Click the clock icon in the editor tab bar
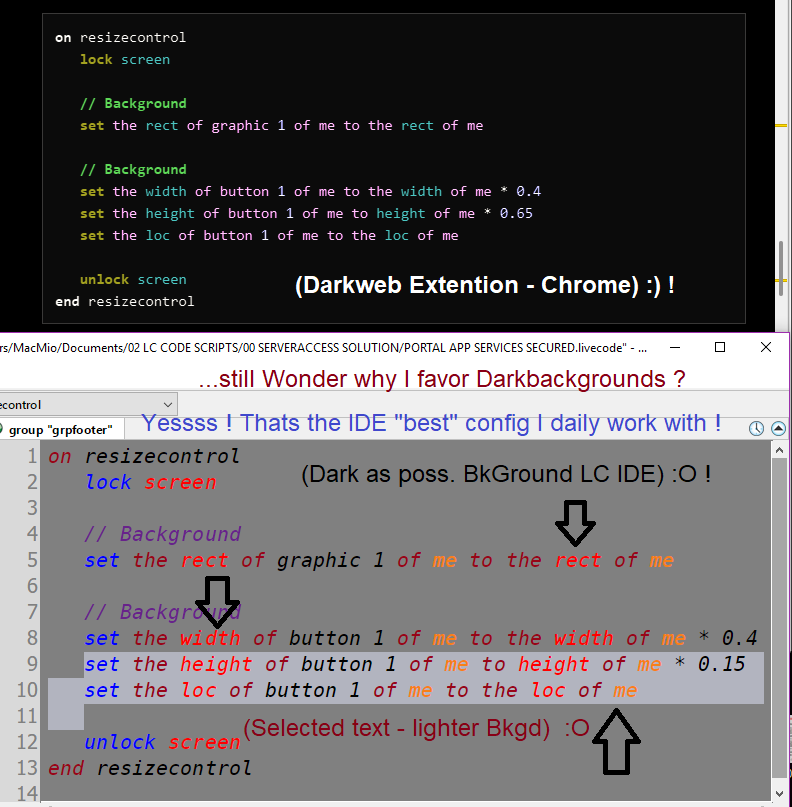792x807 pixels. pyautogui.click(x=756, y=428)
